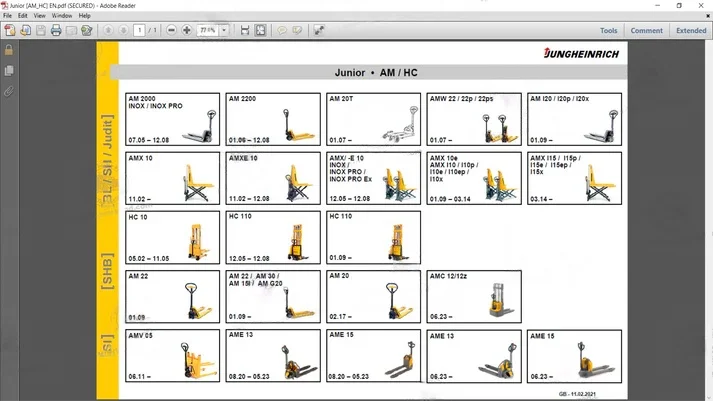
Task: Print the document using printer icon
Action: (x=56, y=30)
